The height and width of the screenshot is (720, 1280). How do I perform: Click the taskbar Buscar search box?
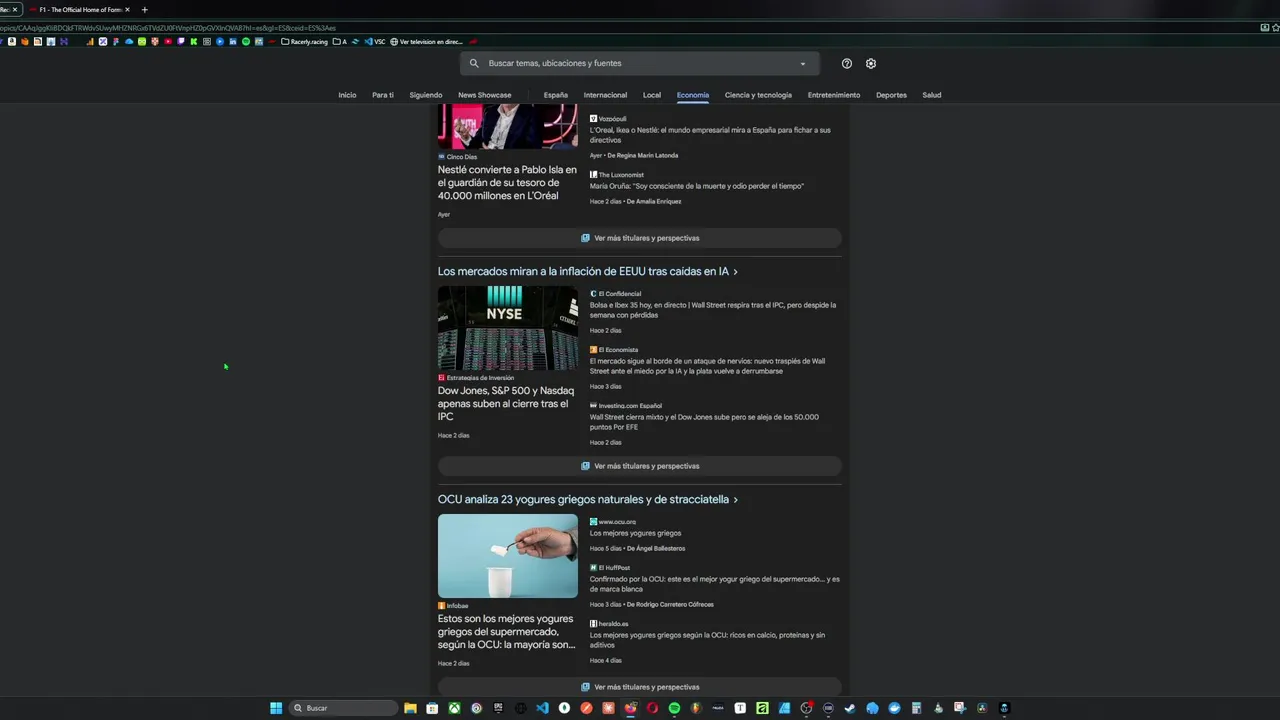pos(343,708)
